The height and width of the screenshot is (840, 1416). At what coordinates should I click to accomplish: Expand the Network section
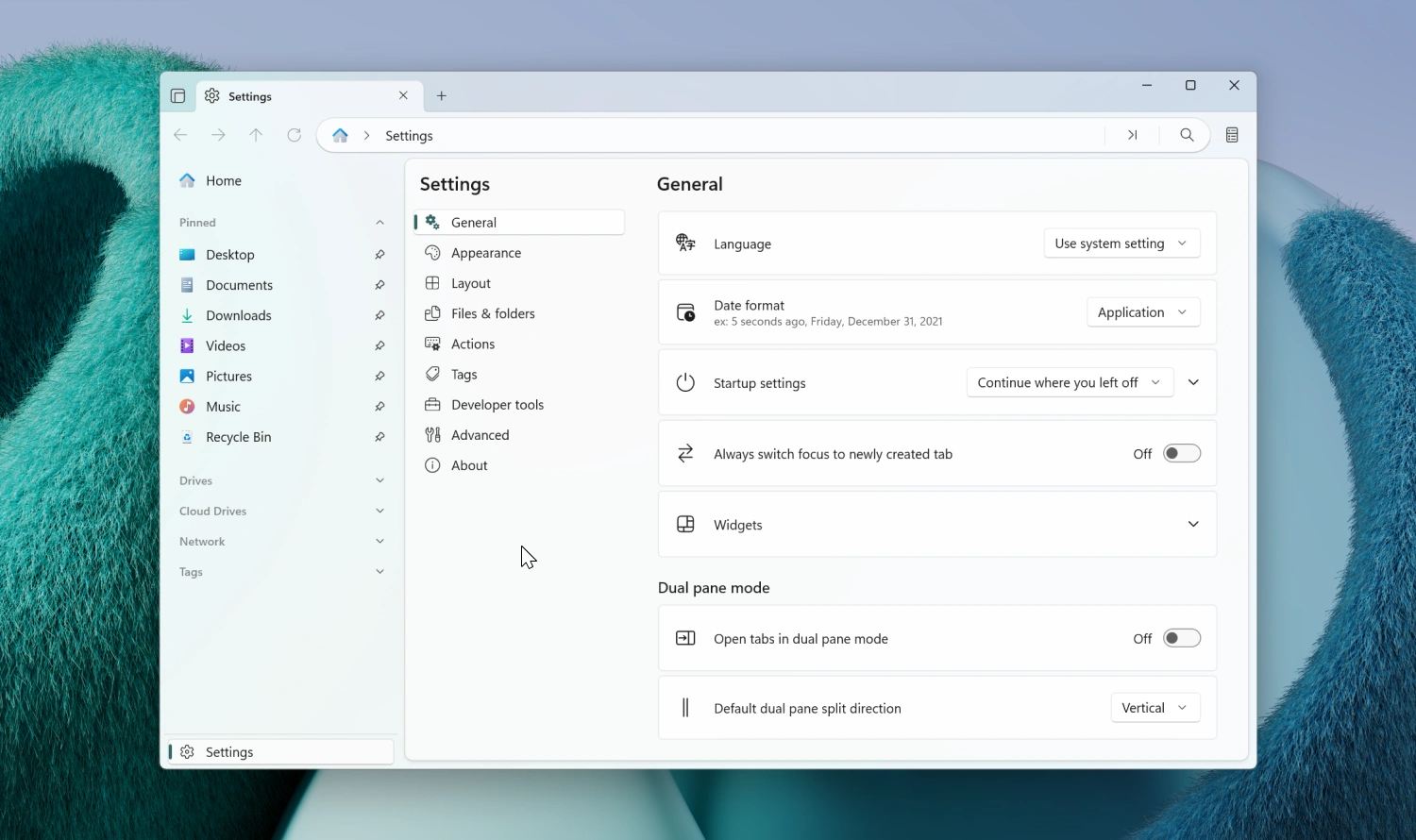pyautogui.click(x=379, y=541)
